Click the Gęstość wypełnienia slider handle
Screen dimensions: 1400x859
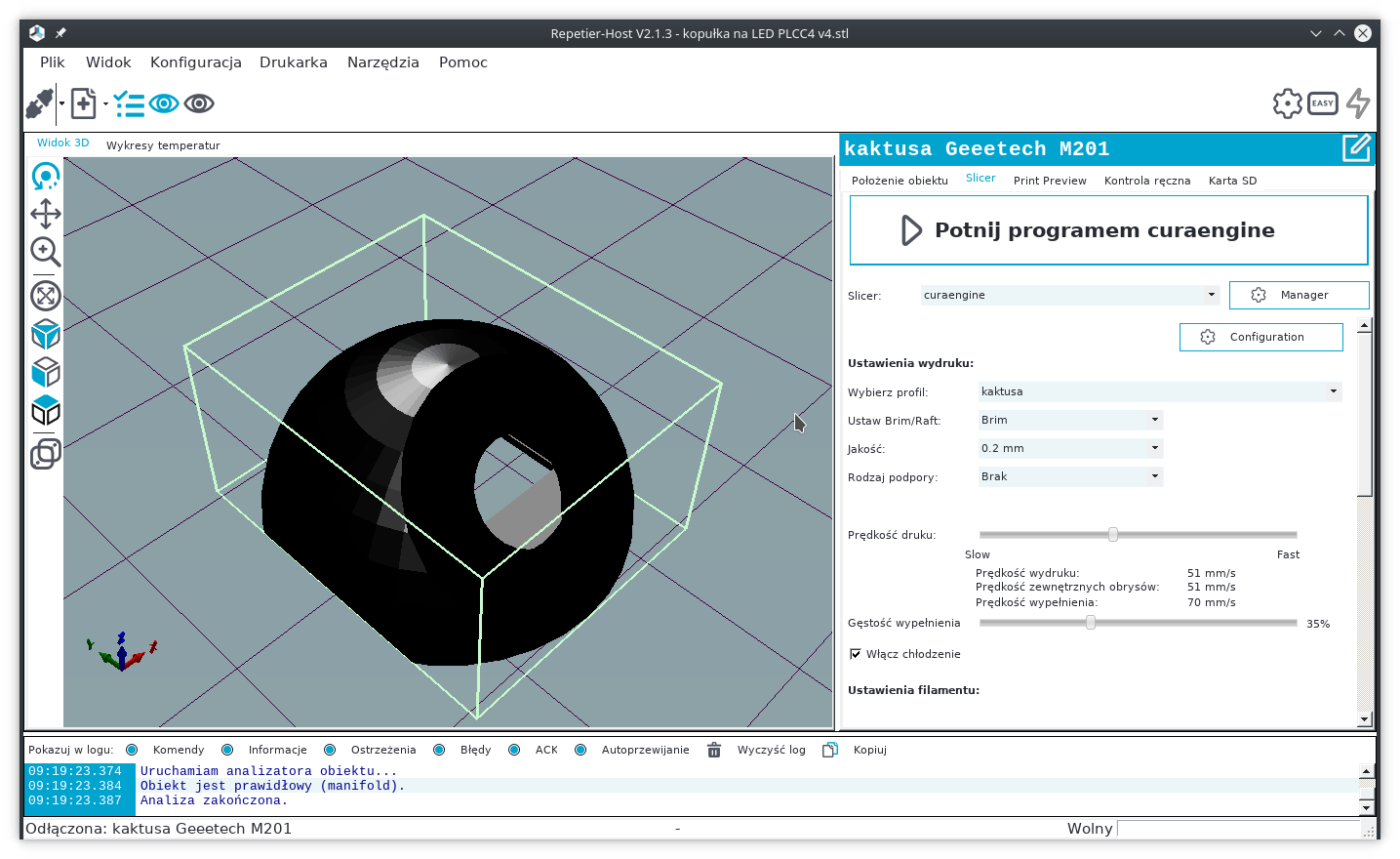click(x=1091, y=622)
